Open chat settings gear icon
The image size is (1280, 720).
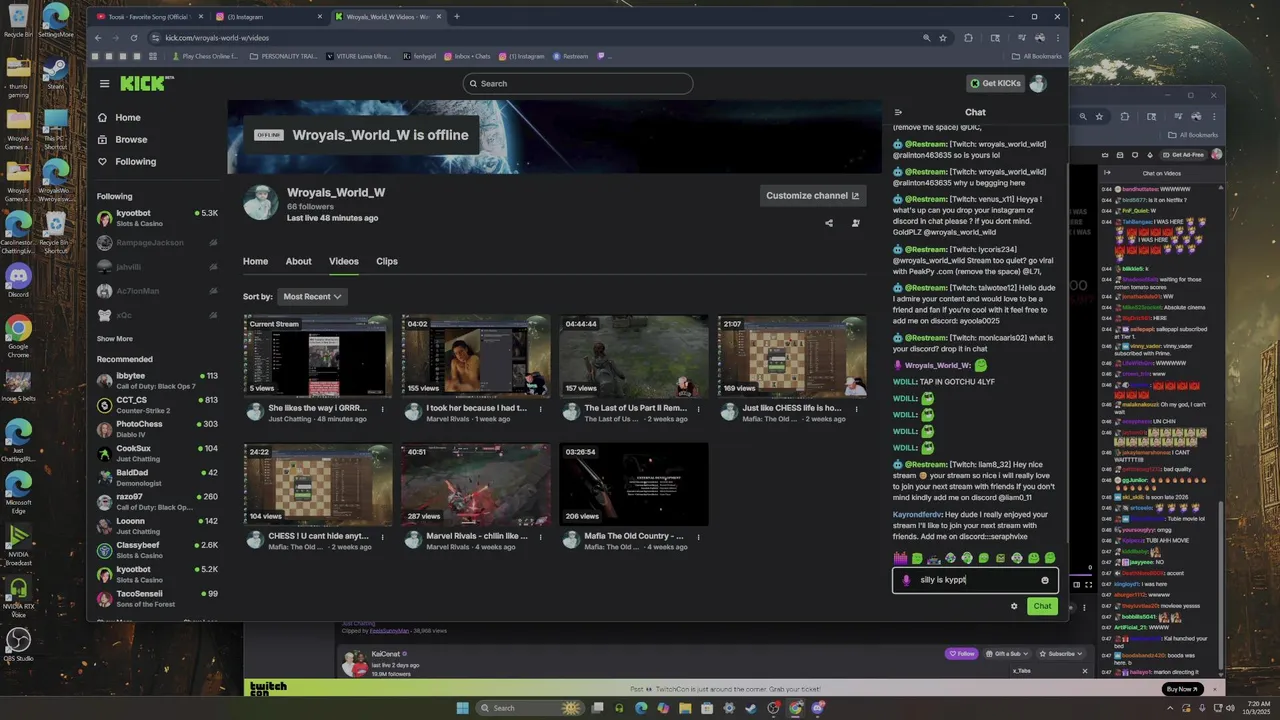(x=1014, y=606)
